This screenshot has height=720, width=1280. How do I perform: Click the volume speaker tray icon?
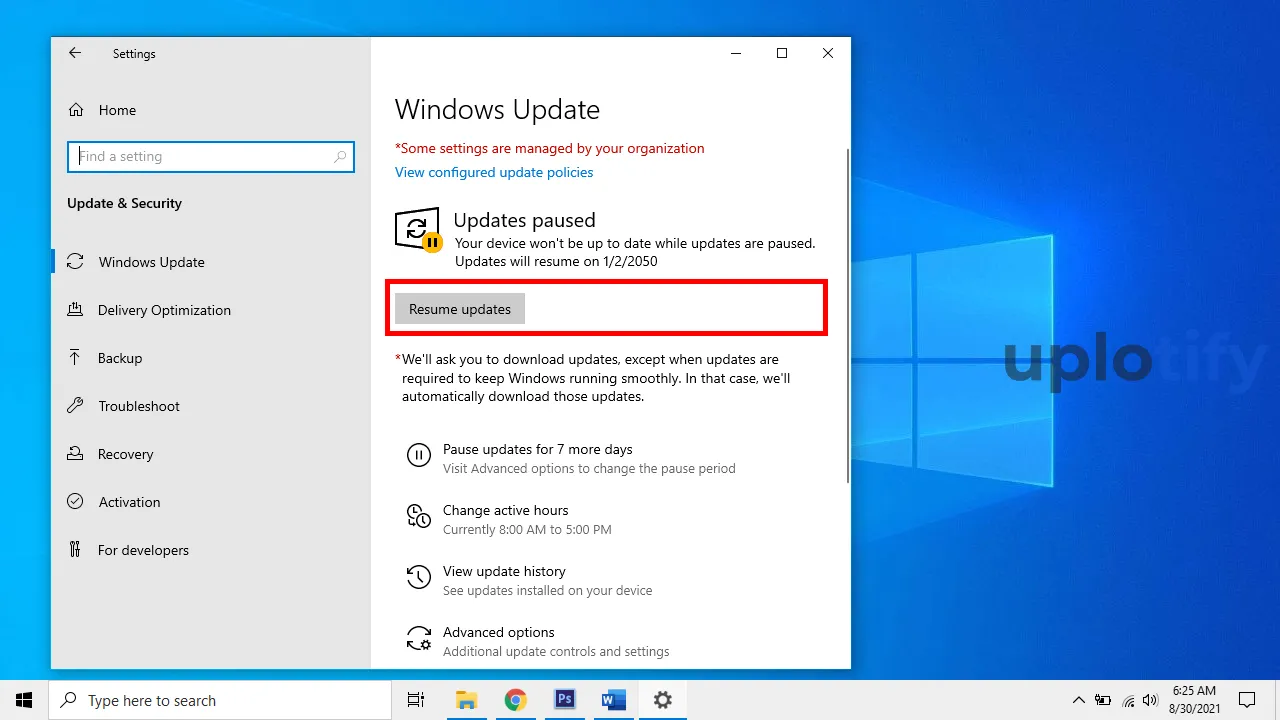coord(1150,700)
